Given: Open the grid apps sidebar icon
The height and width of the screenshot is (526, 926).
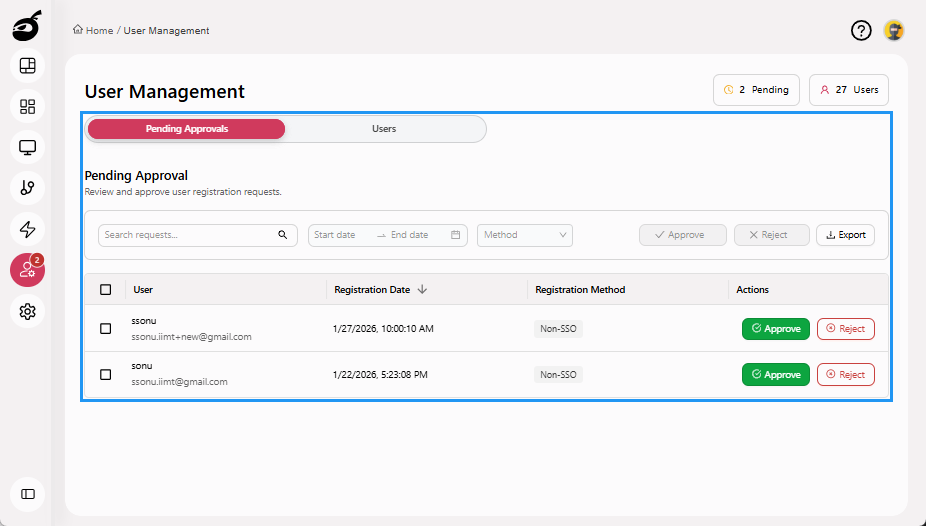Looking at the screenshot, I should (x=28, y=107).
